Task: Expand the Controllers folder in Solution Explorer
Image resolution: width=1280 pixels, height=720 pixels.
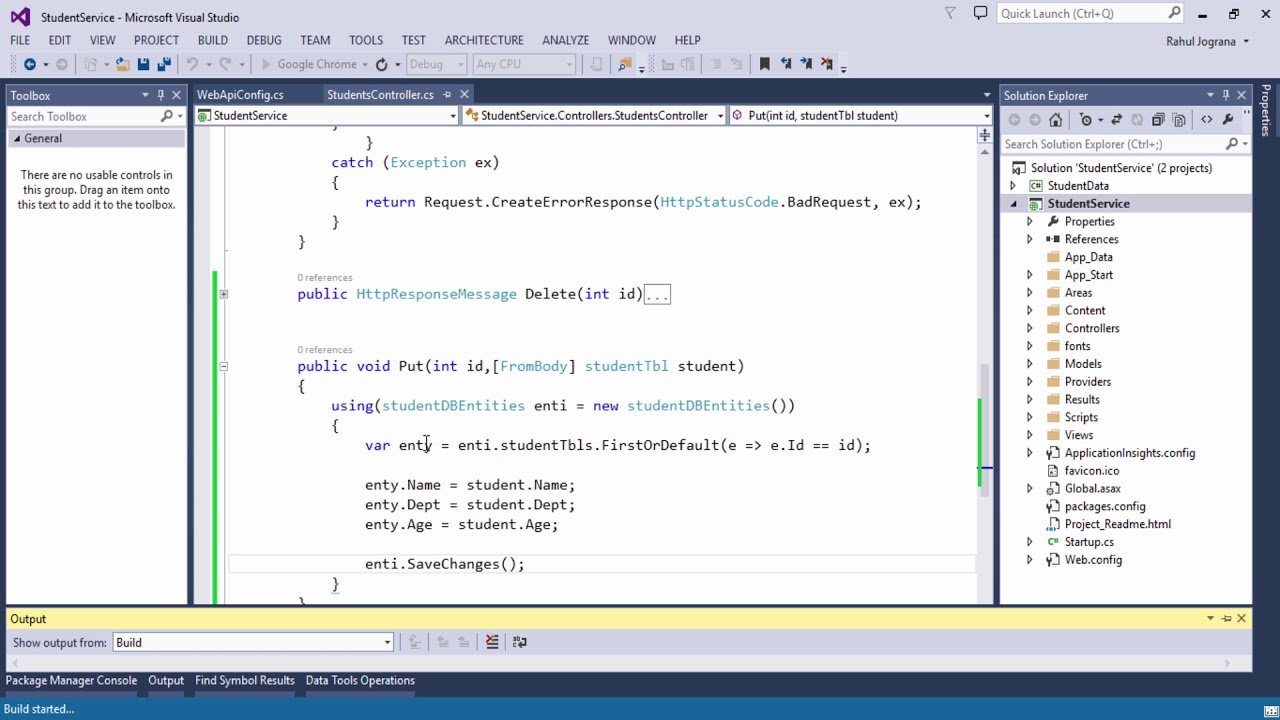Action: tap(1030, 328)
